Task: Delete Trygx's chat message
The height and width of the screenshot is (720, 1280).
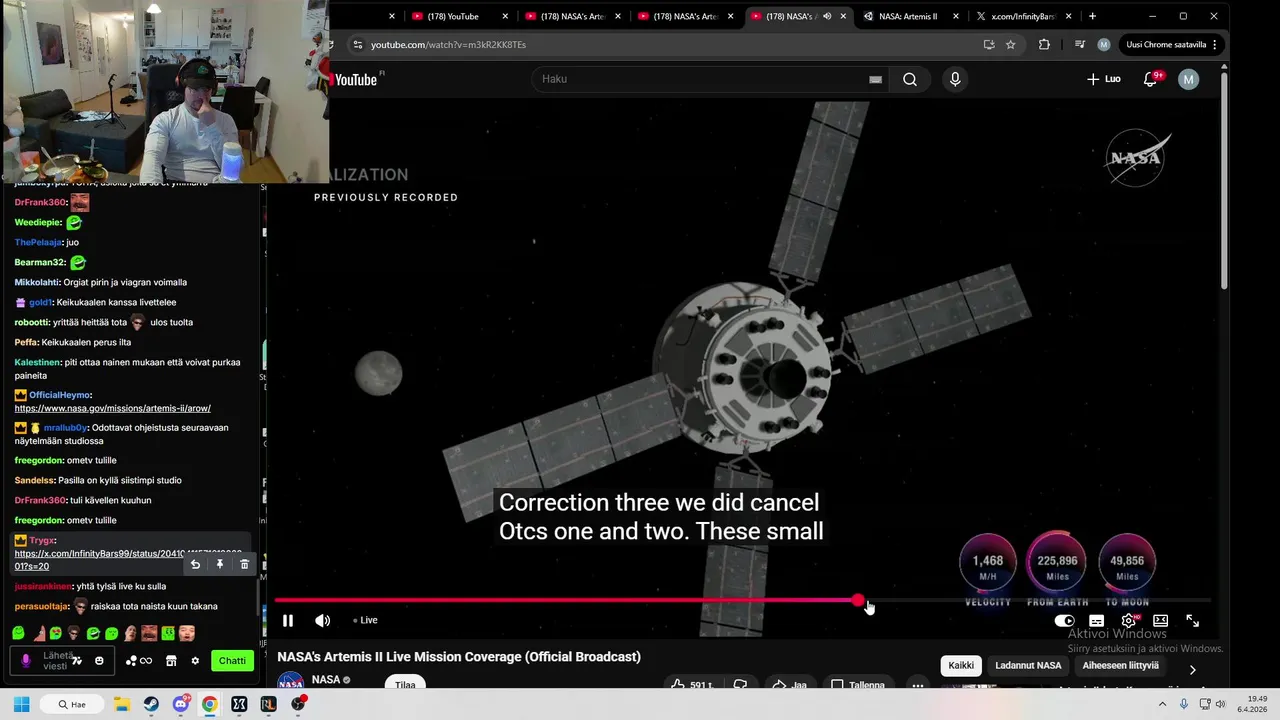Action: pyautogui.click(x=245, y=564)
